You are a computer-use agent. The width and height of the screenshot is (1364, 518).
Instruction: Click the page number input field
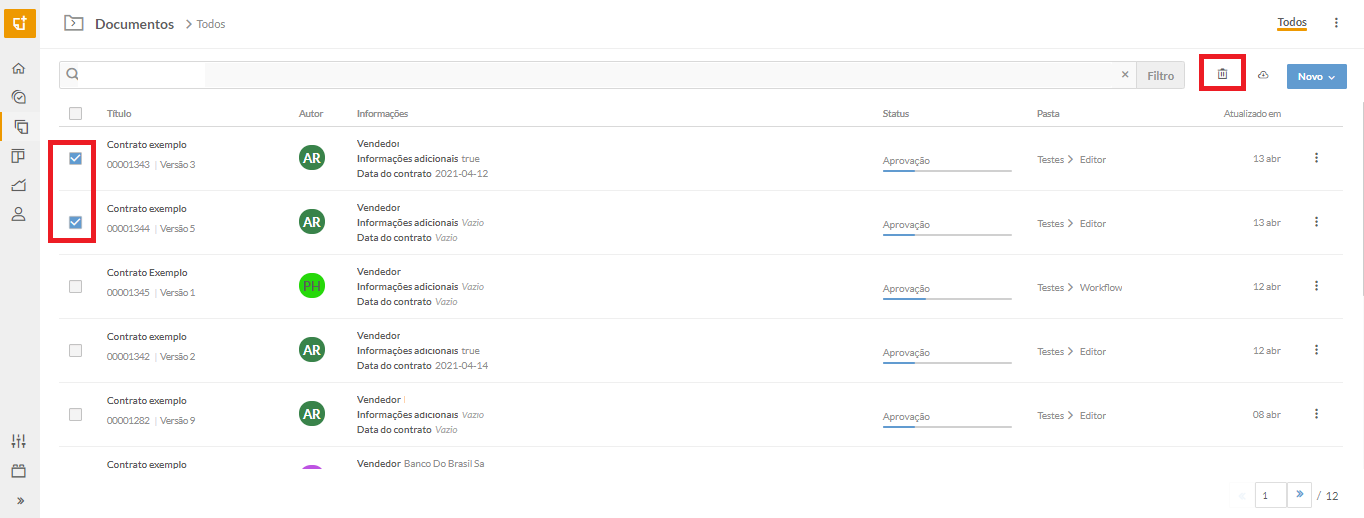(x=1269, y=495)
